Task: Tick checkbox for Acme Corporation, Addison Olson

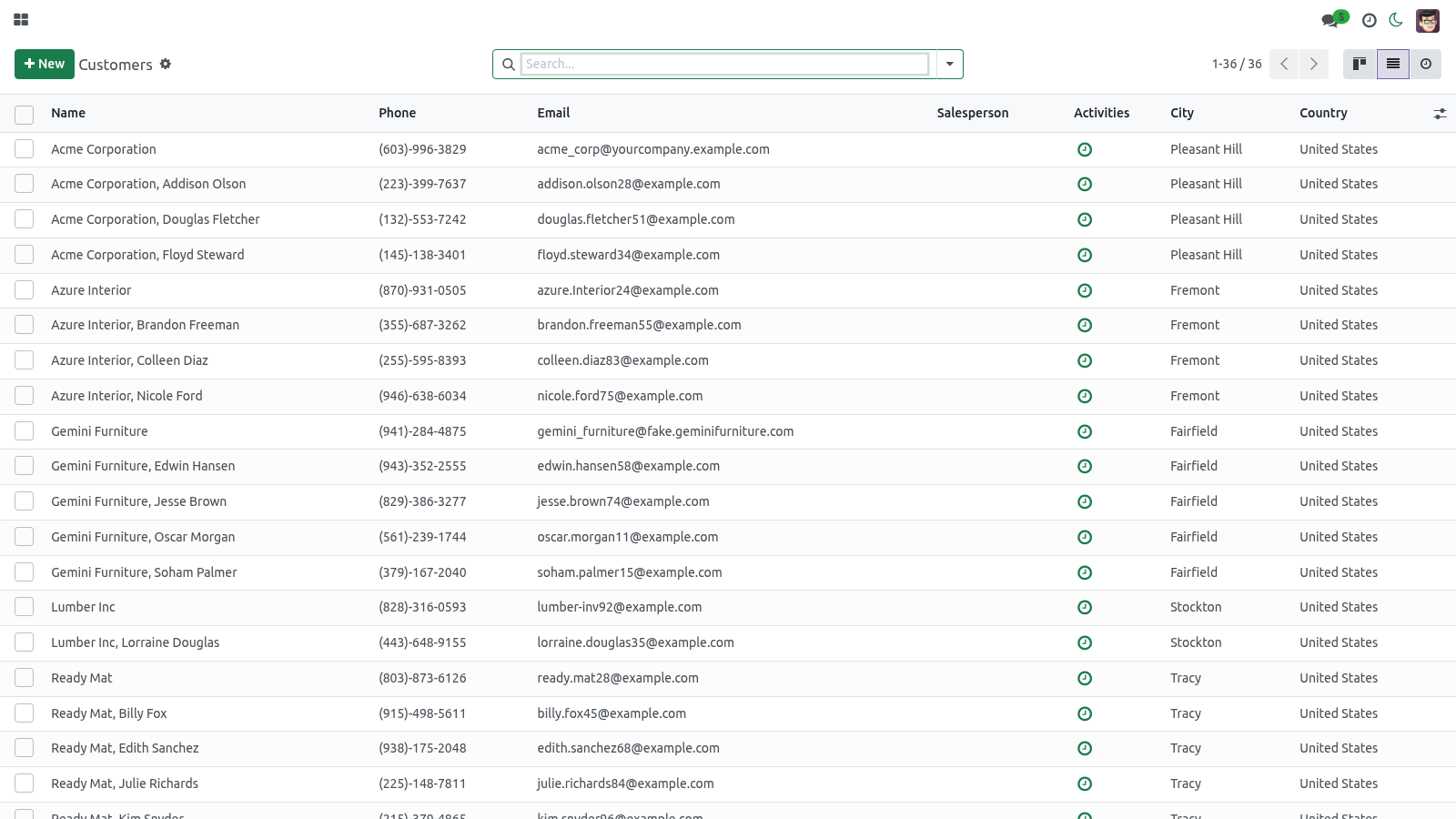Action: (x=25, y=184)
